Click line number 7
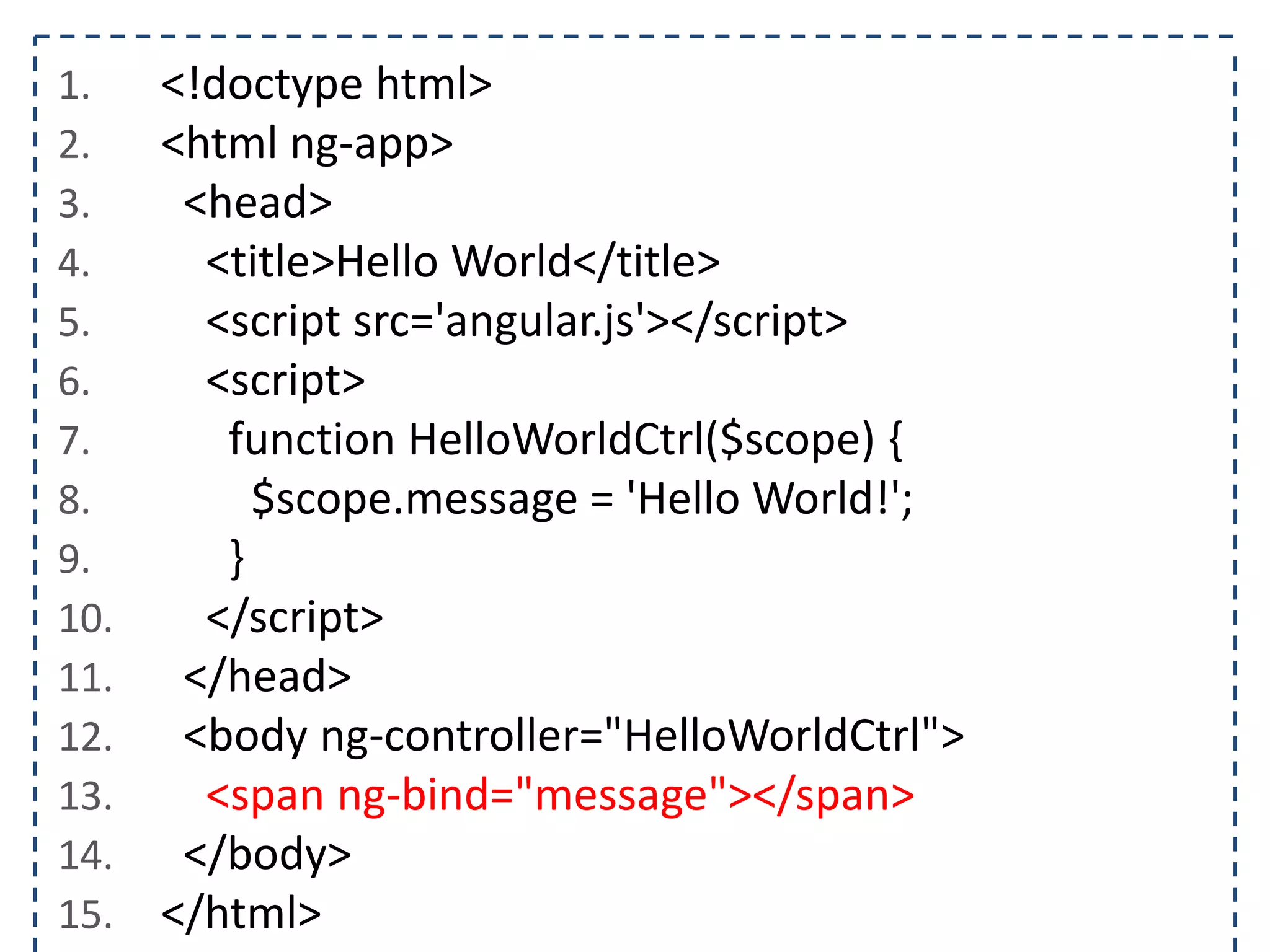The image size is (1270, 952). [x=74, y=441]
